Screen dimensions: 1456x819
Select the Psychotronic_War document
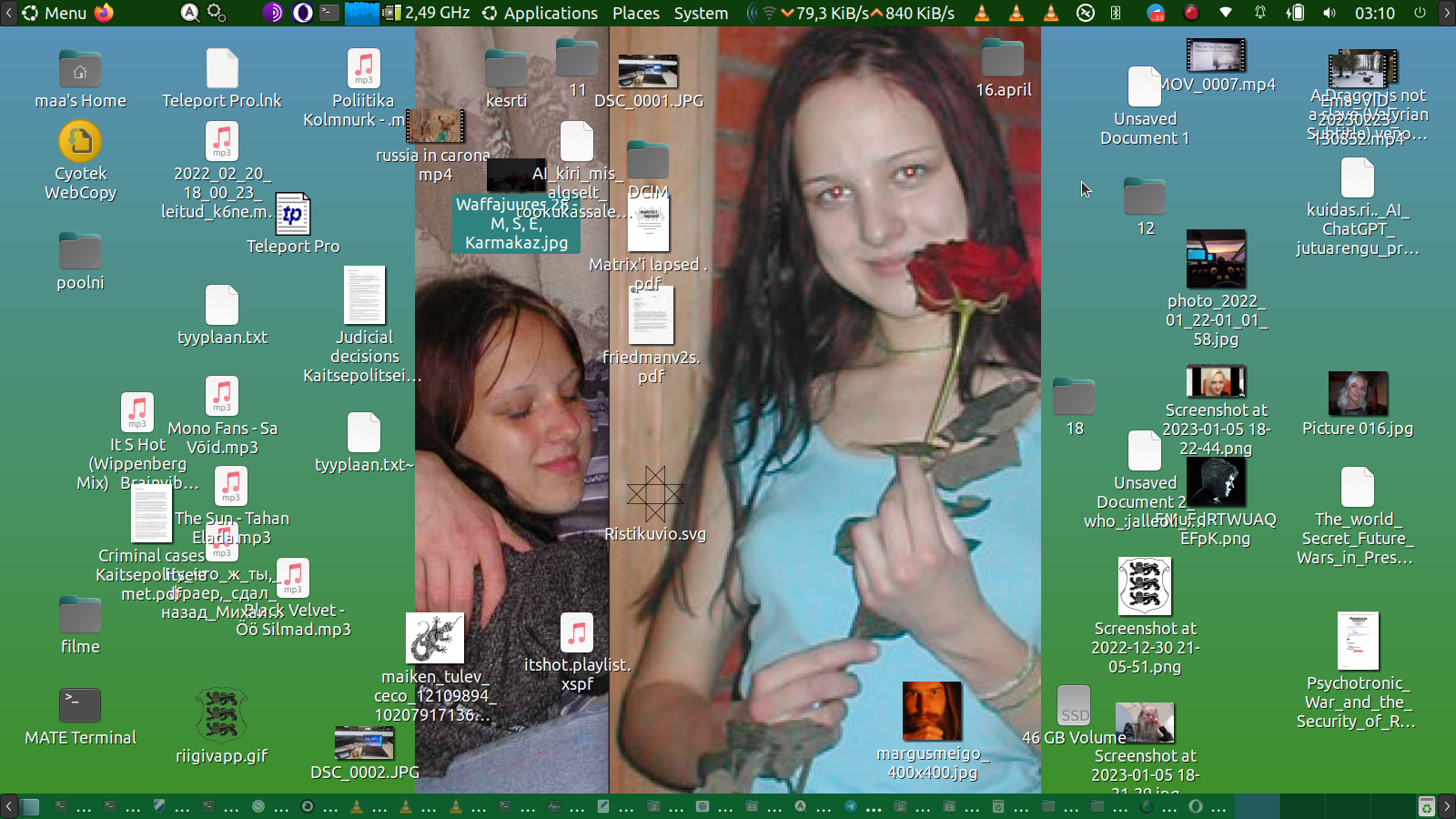click(1358, 671)
